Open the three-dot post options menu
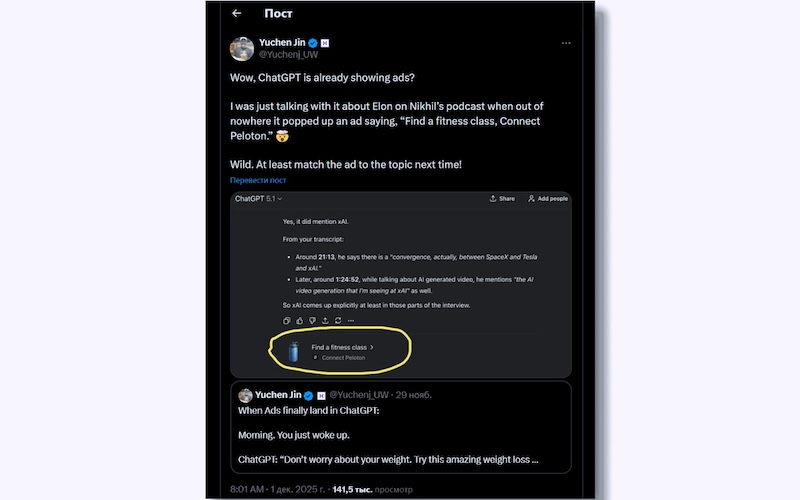Screen dimensions: 800x500 (566, 44)
